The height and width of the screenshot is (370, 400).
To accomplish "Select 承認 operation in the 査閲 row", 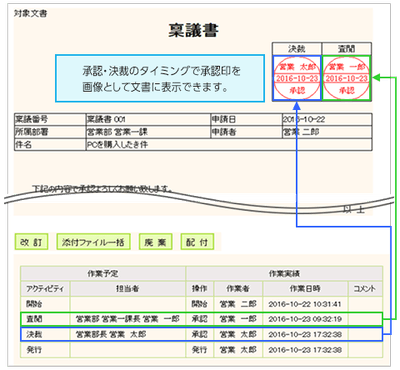I will point(200,319).
